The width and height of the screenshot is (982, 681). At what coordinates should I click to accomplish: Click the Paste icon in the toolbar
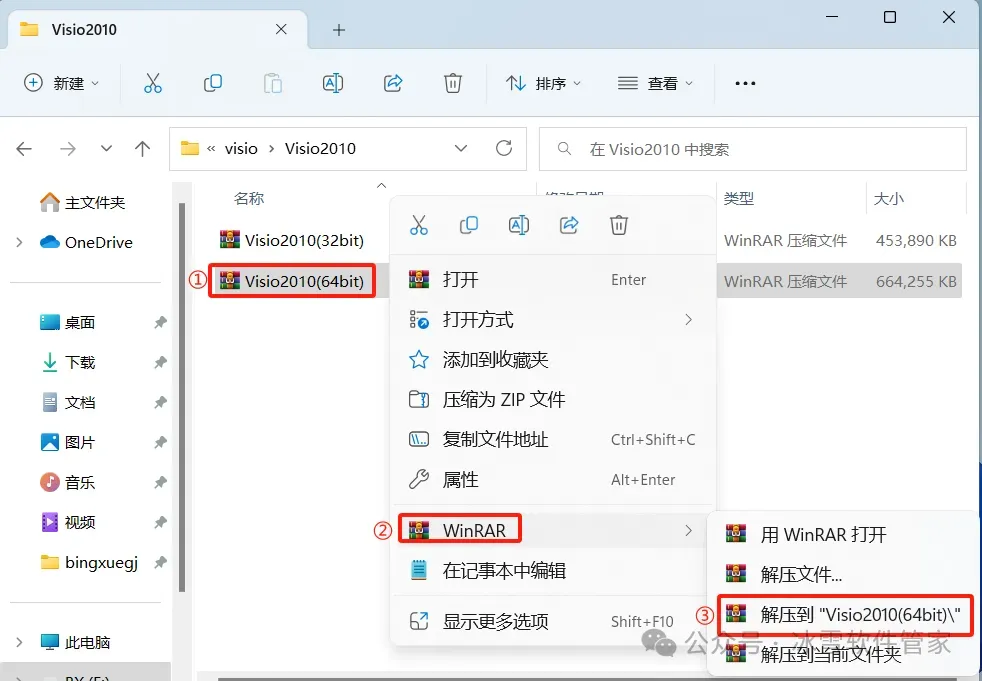click(x=272, y=83)
